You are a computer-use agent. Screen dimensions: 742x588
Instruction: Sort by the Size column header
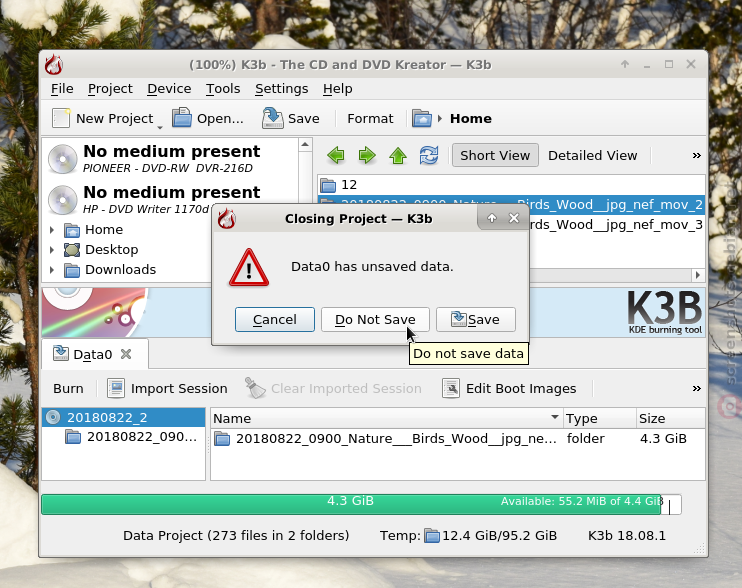click(670, 419)
